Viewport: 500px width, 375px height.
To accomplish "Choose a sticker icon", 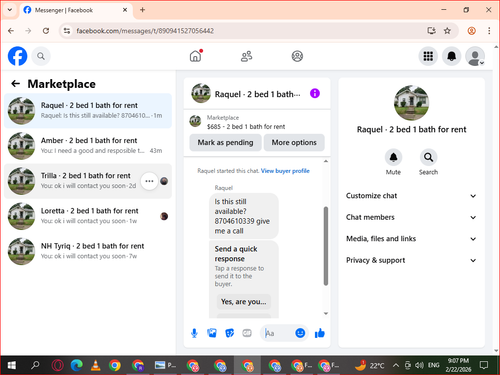I will coord(230,333).
